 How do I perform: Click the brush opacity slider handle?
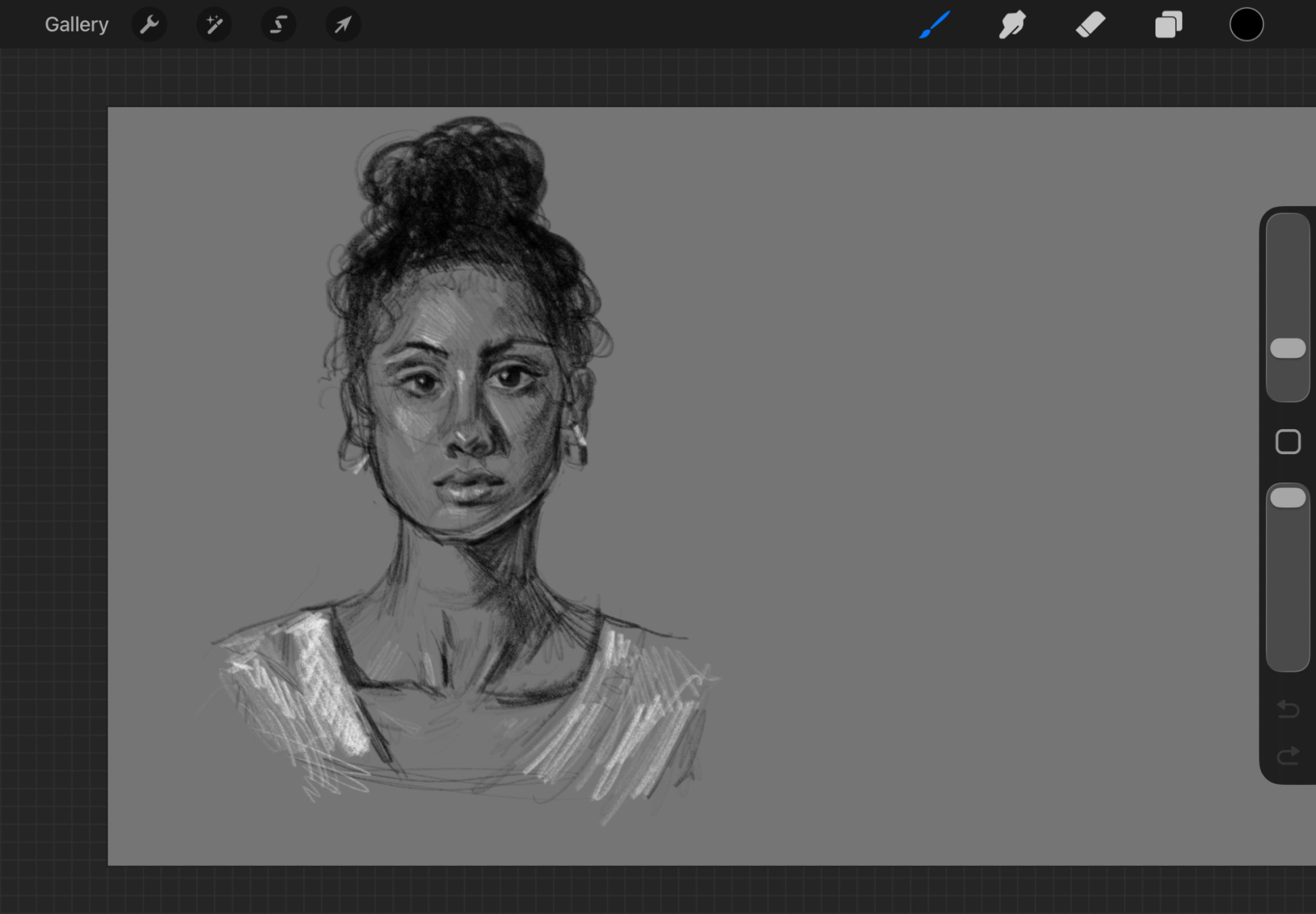[x=1288, y=498]
